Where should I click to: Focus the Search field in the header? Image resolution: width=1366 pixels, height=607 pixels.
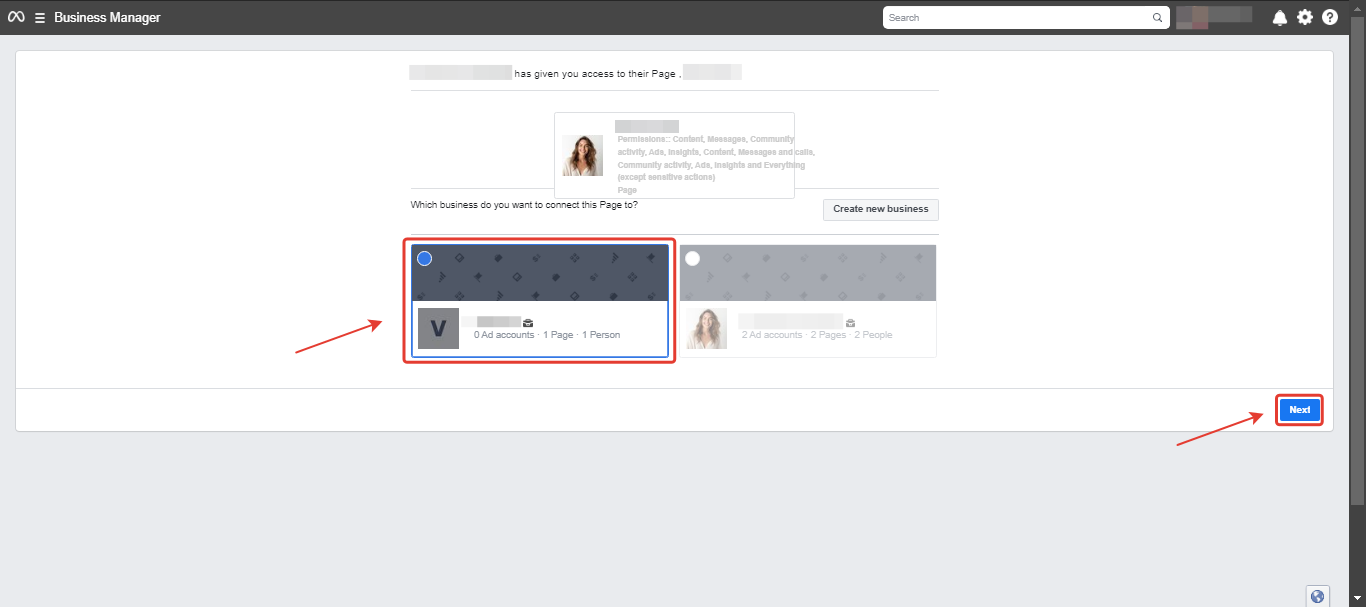coord(1026,18)
